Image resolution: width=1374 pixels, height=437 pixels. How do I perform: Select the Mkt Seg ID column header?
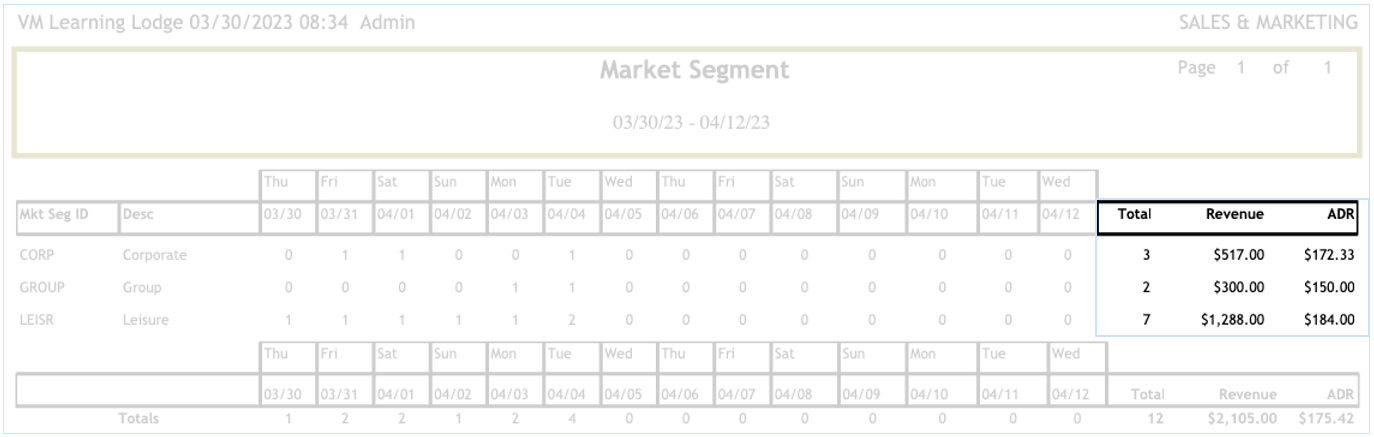[48, 214]
